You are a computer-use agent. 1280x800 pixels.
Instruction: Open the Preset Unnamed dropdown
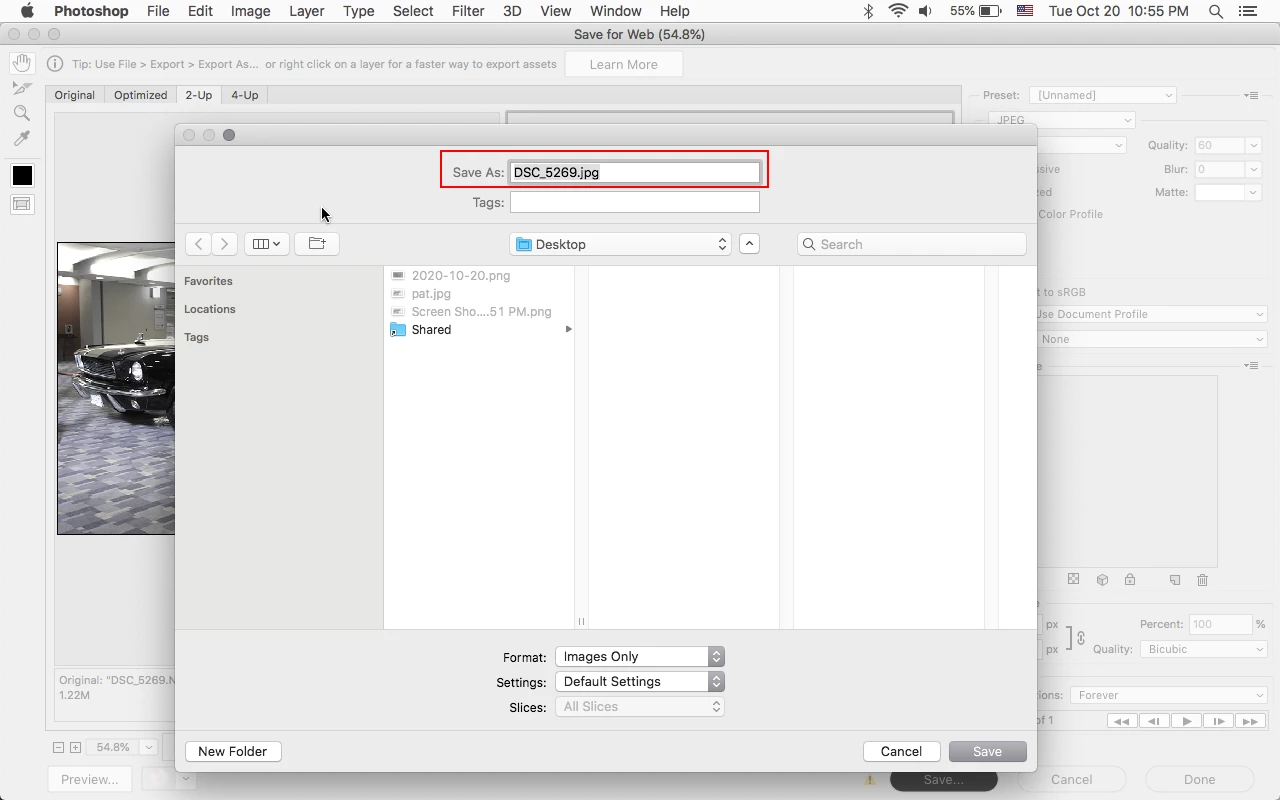pos(1103,95)
